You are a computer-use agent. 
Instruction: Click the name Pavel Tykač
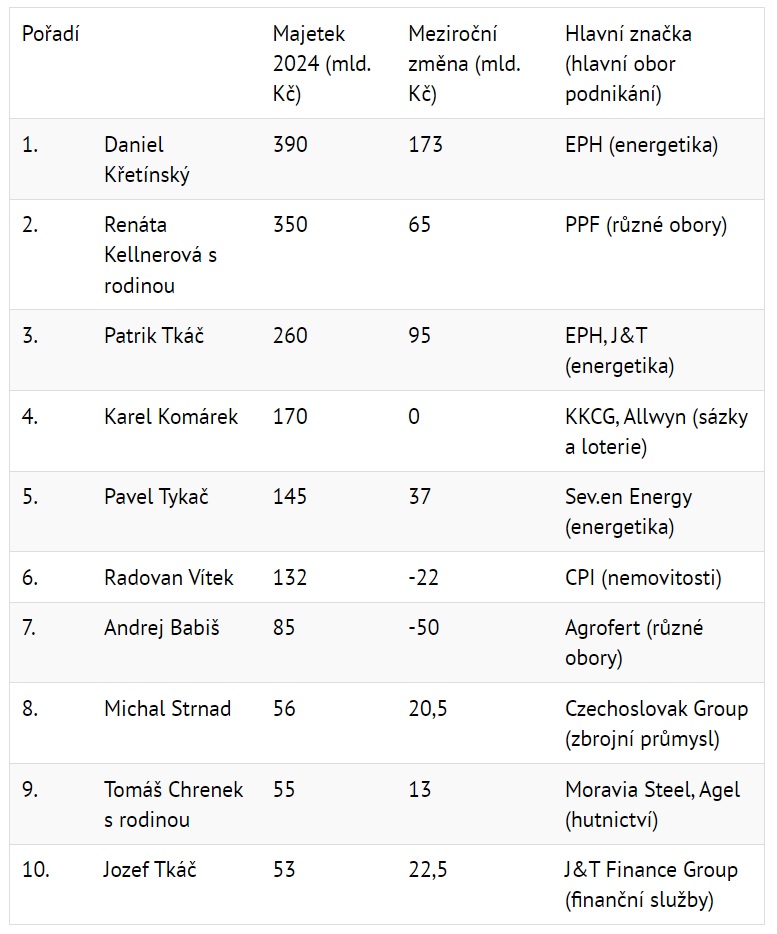tap(156, 497)
